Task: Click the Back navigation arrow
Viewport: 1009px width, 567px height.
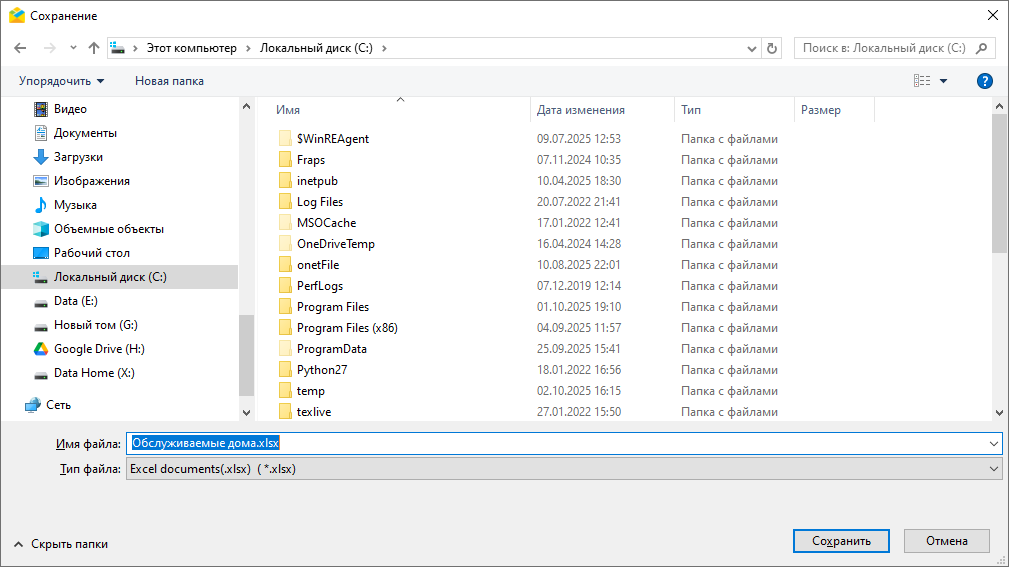Action: tap(20, 48)
